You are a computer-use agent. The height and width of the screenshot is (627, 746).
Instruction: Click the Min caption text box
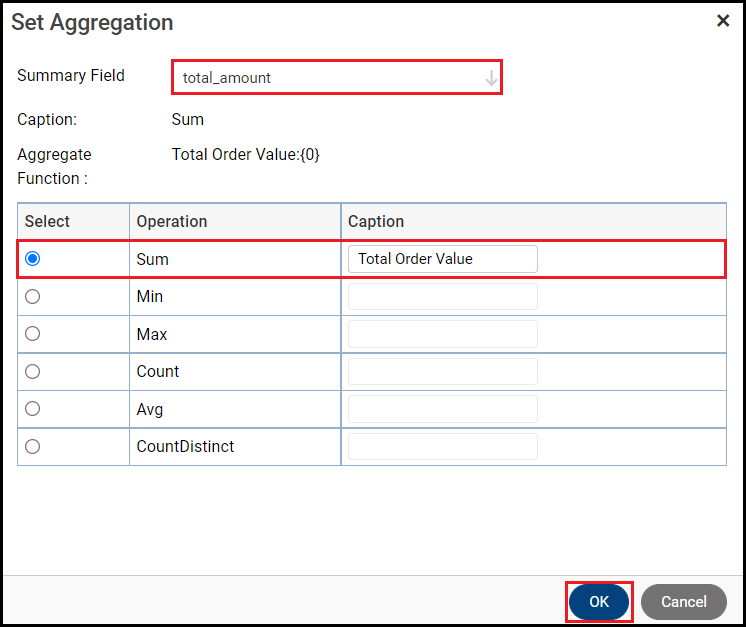pos(442,296)
